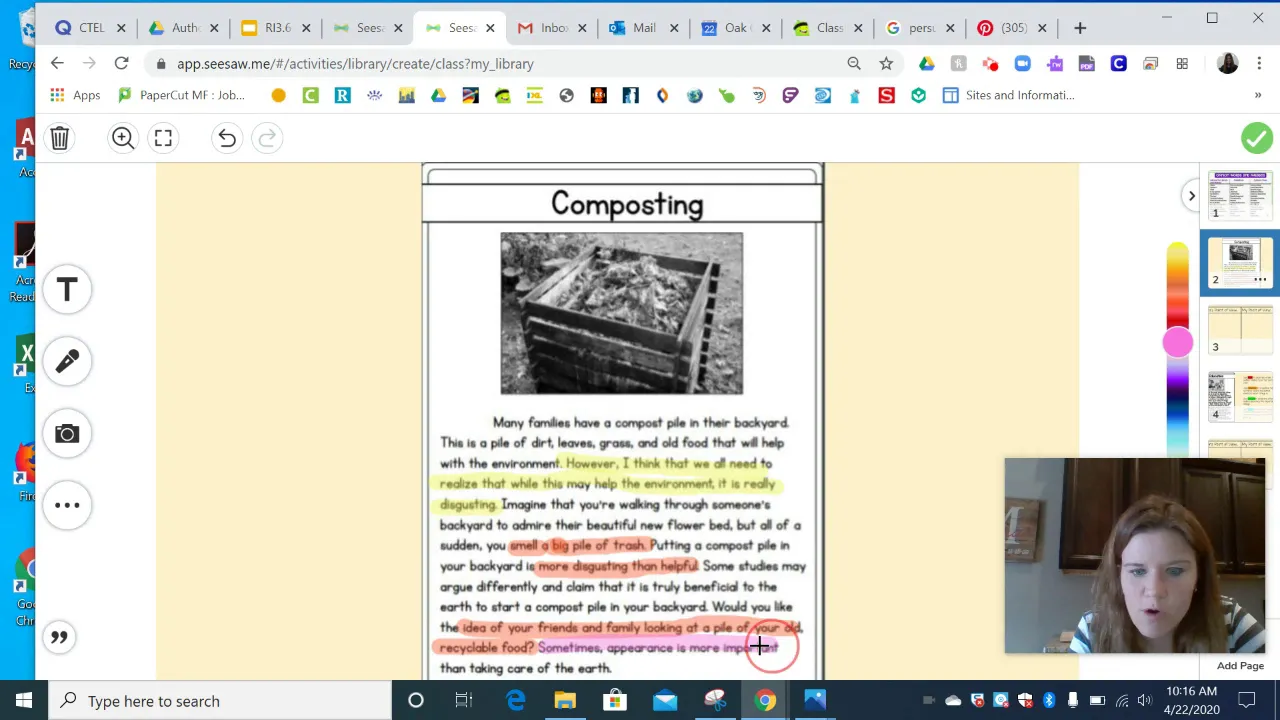Open the Windows Start menu
Screen dimensions: 1280x720
24,701
